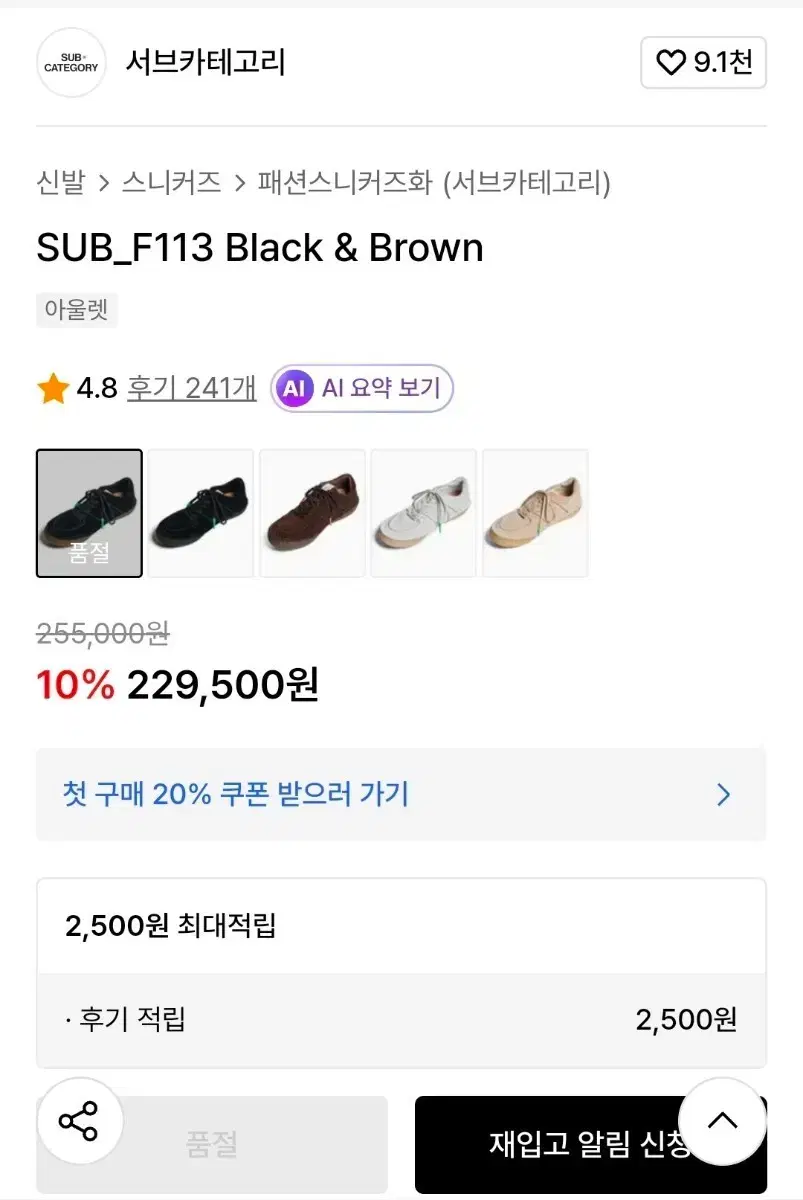Tap the heart like icon showing 9.1천
Image resolution: width=803 pixels, height=1200 pixels.
pyautogui.click(x=670, y=63)
